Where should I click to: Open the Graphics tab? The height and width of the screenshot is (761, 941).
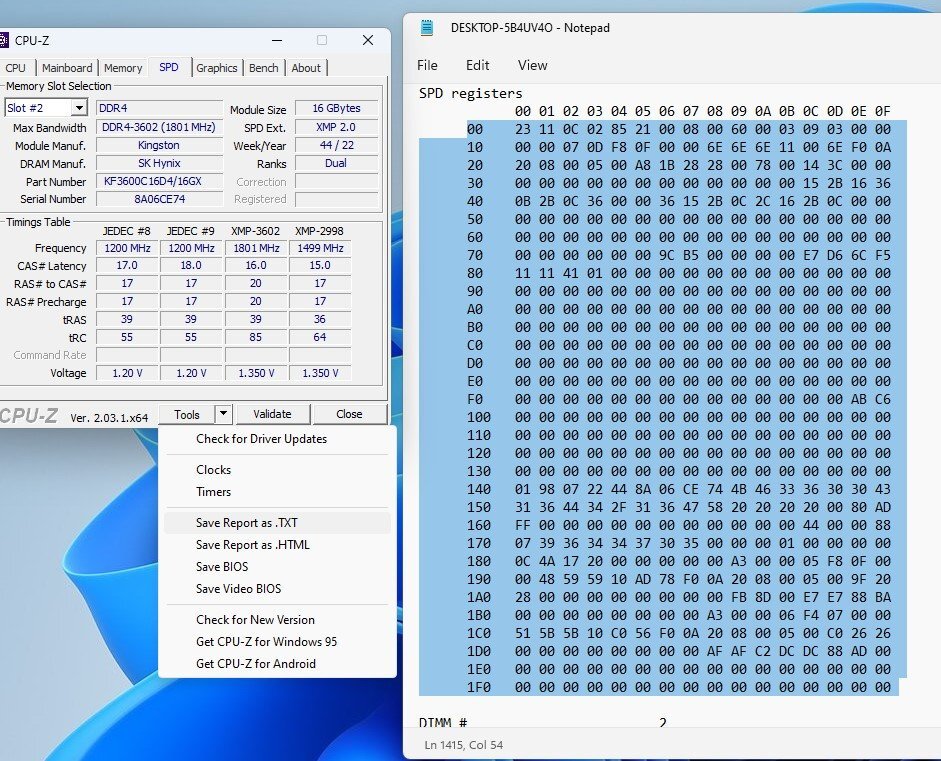(216, 68)
